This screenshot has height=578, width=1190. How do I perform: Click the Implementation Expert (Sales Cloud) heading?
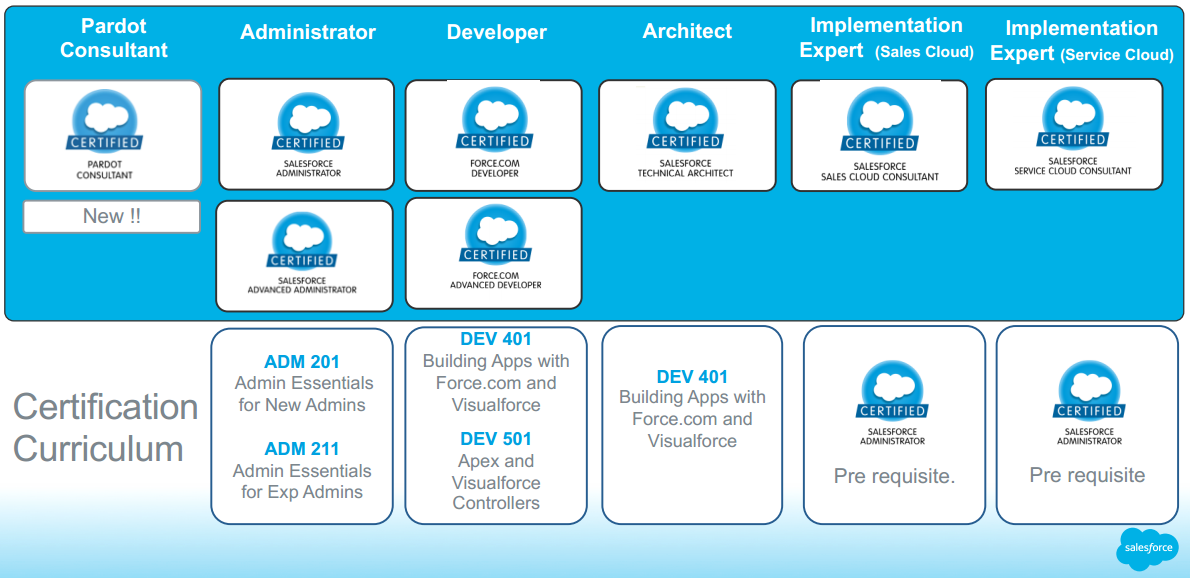click(x=886, y=38)
